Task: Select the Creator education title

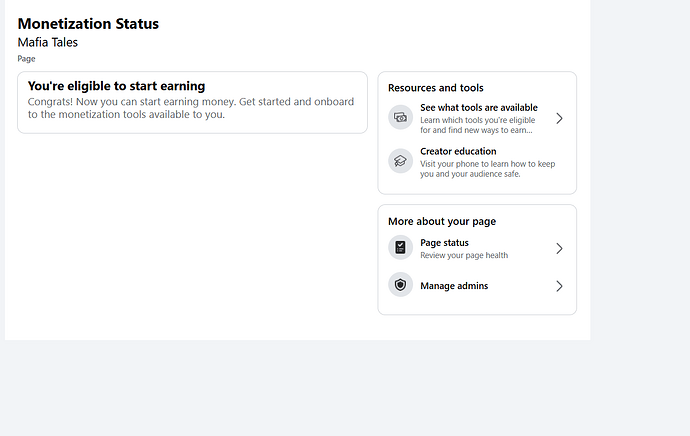Action: tap(458, 152)
